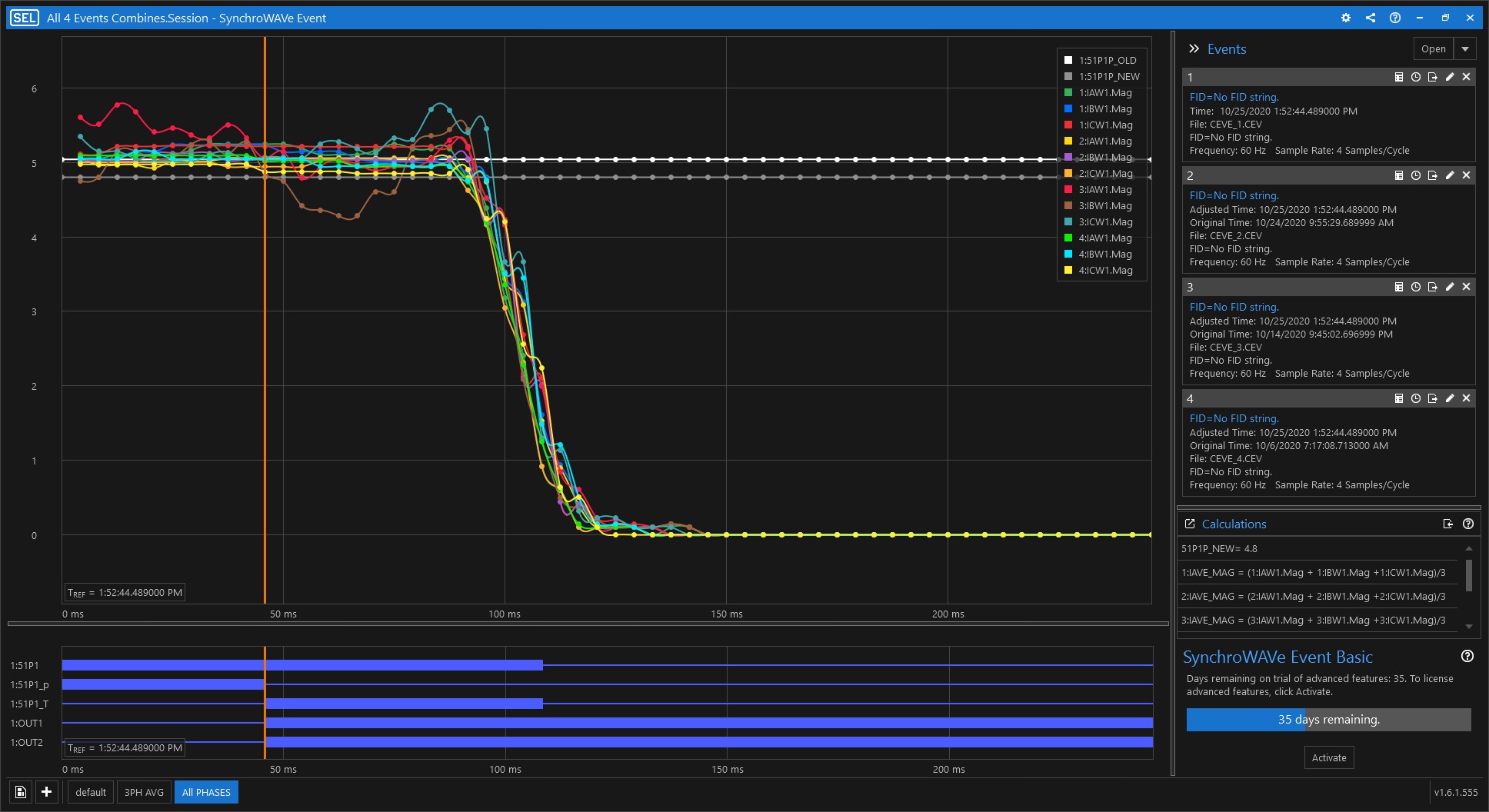Export event 3 using export icon
Viewport: 1489px width, 812px height.
(1433, 287)
